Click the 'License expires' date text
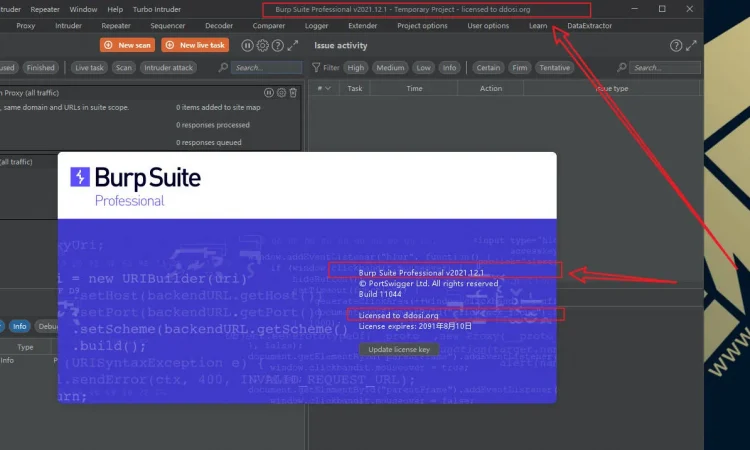Image resolution: width=750 pixels, height=450 pixels. tap(415, 326)
